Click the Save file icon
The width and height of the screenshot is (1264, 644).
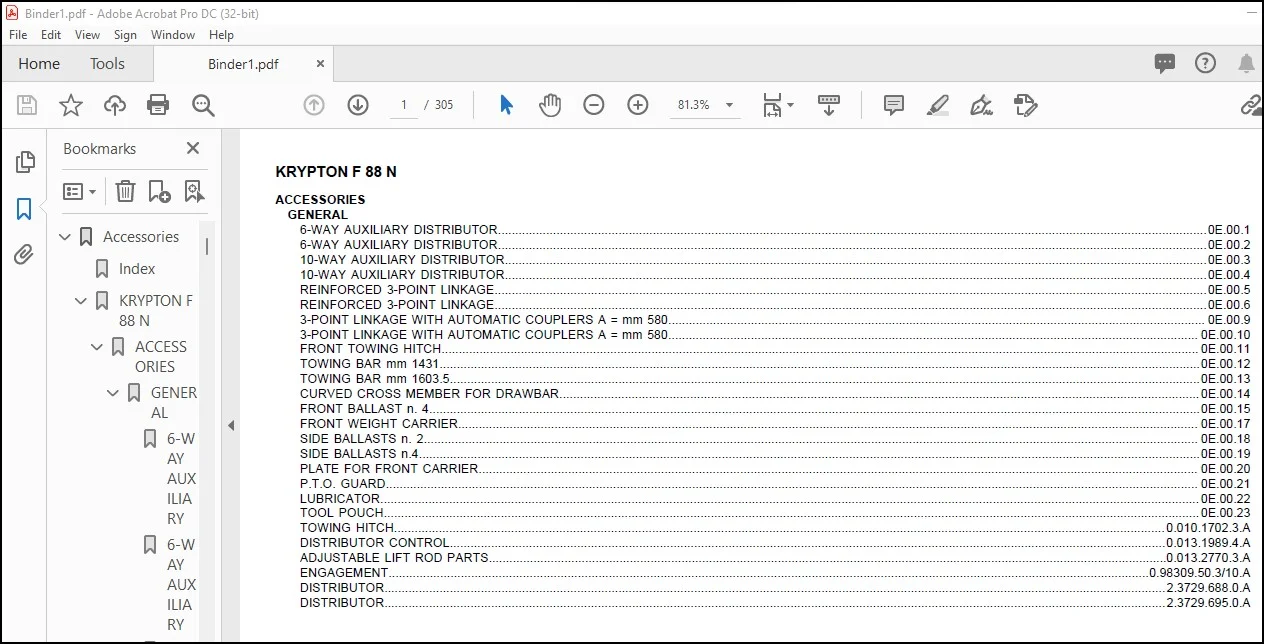click(27, 105)
